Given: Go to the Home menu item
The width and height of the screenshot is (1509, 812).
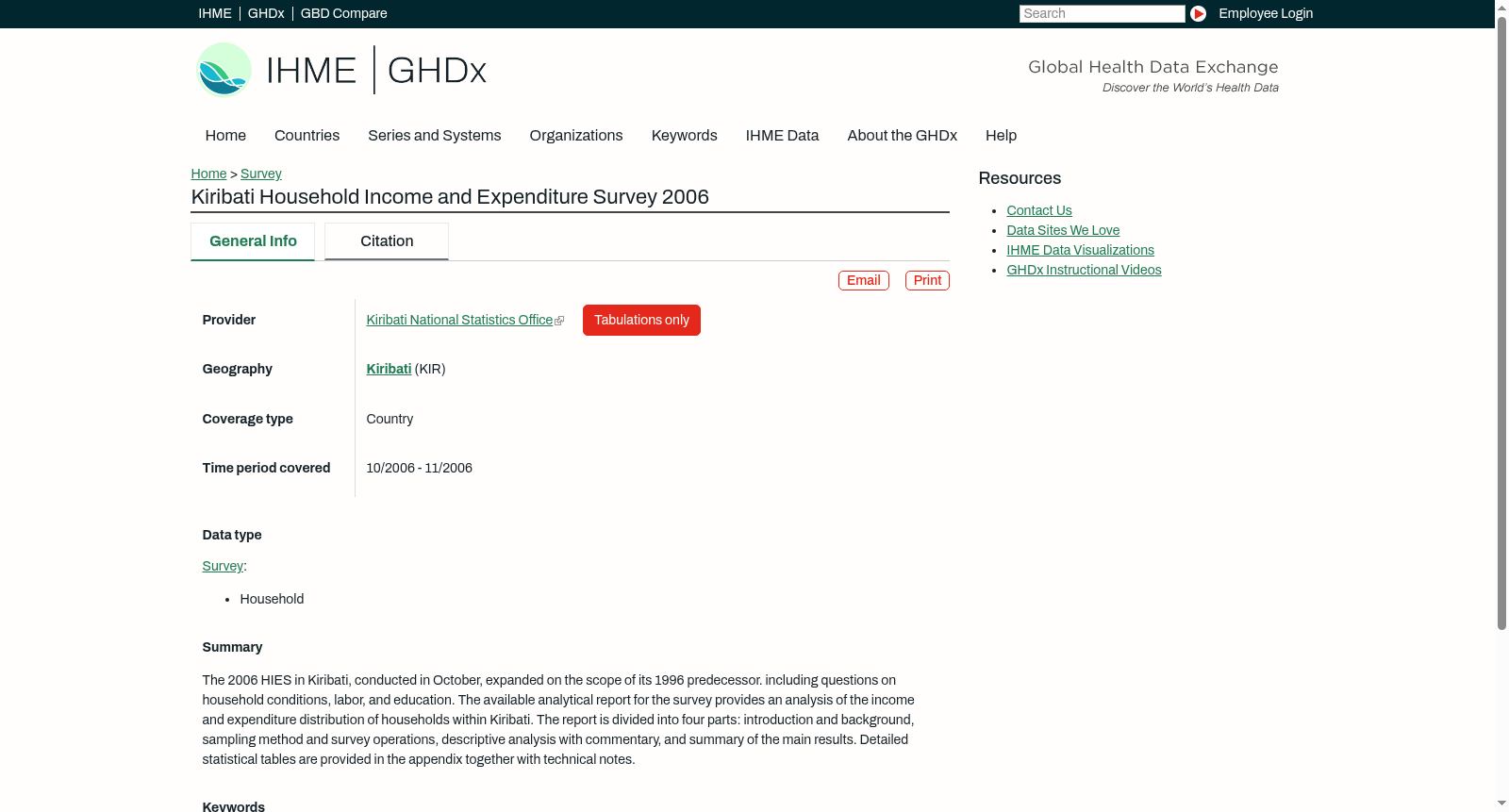Looking at the screenshot, I should pyautogui.click(x=225, y=135).
